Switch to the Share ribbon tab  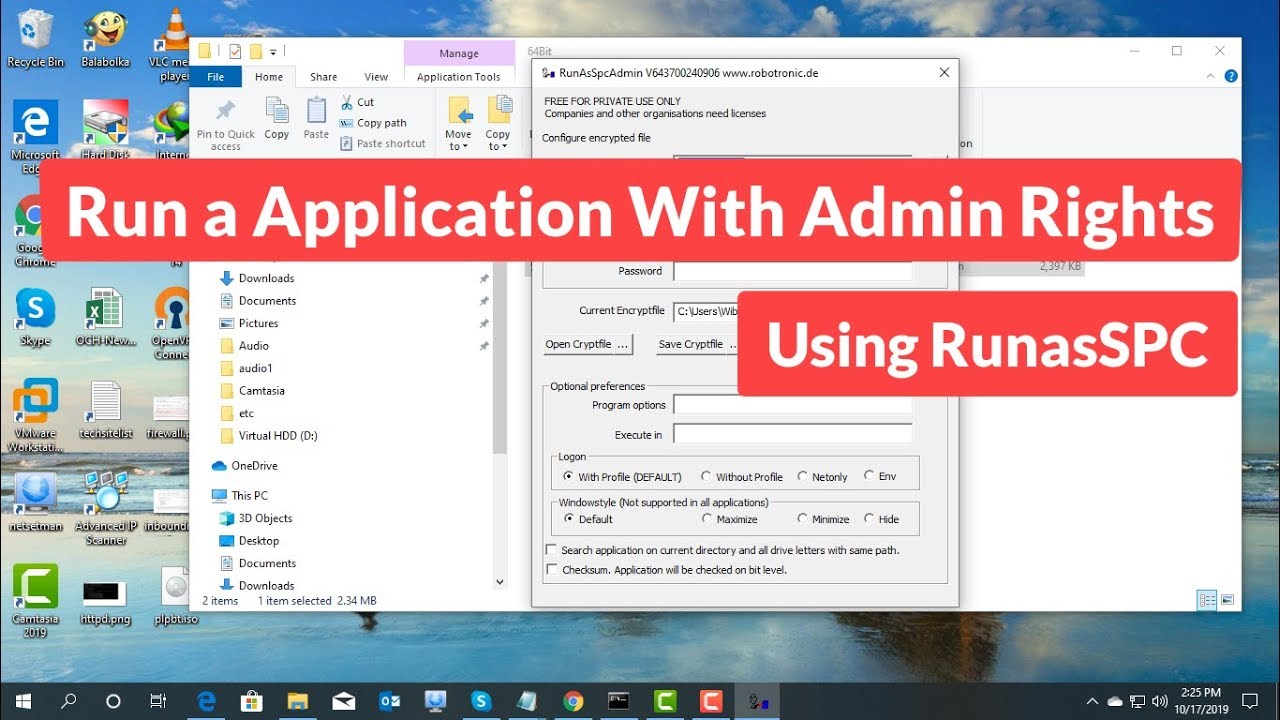pos(323,77)
